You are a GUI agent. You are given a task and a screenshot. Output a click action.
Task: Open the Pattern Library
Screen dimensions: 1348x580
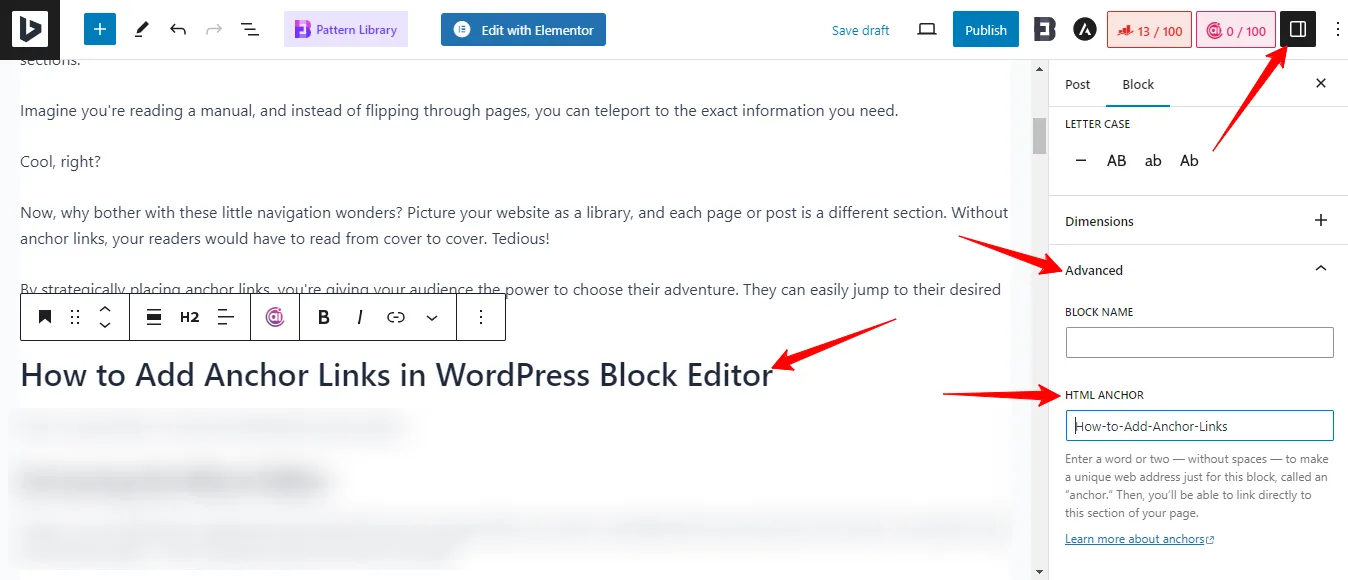(x=346, y=30)
